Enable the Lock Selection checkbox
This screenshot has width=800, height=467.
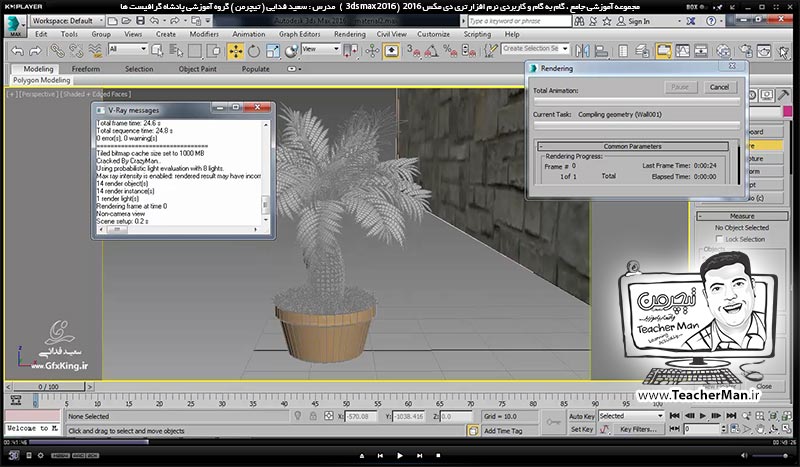click(x=719, y=239)
